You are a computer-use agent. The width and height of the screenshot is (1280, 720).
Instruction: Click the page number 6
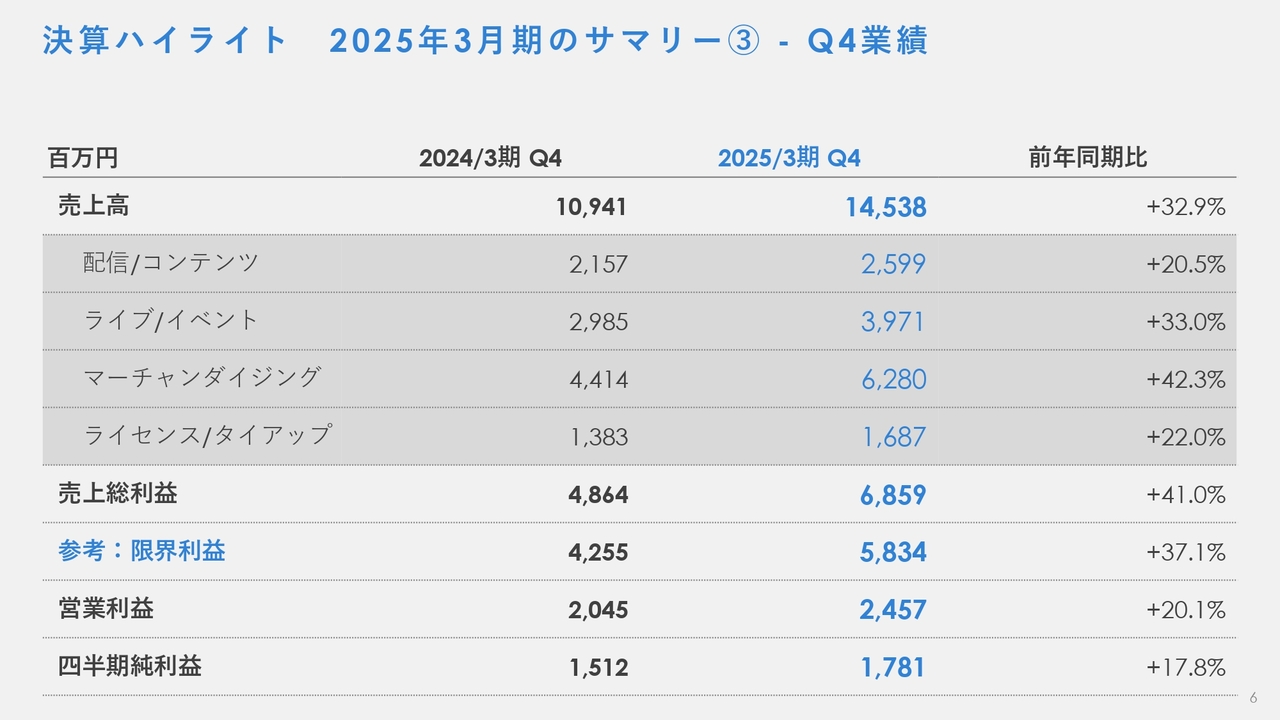pos(1255,697)
